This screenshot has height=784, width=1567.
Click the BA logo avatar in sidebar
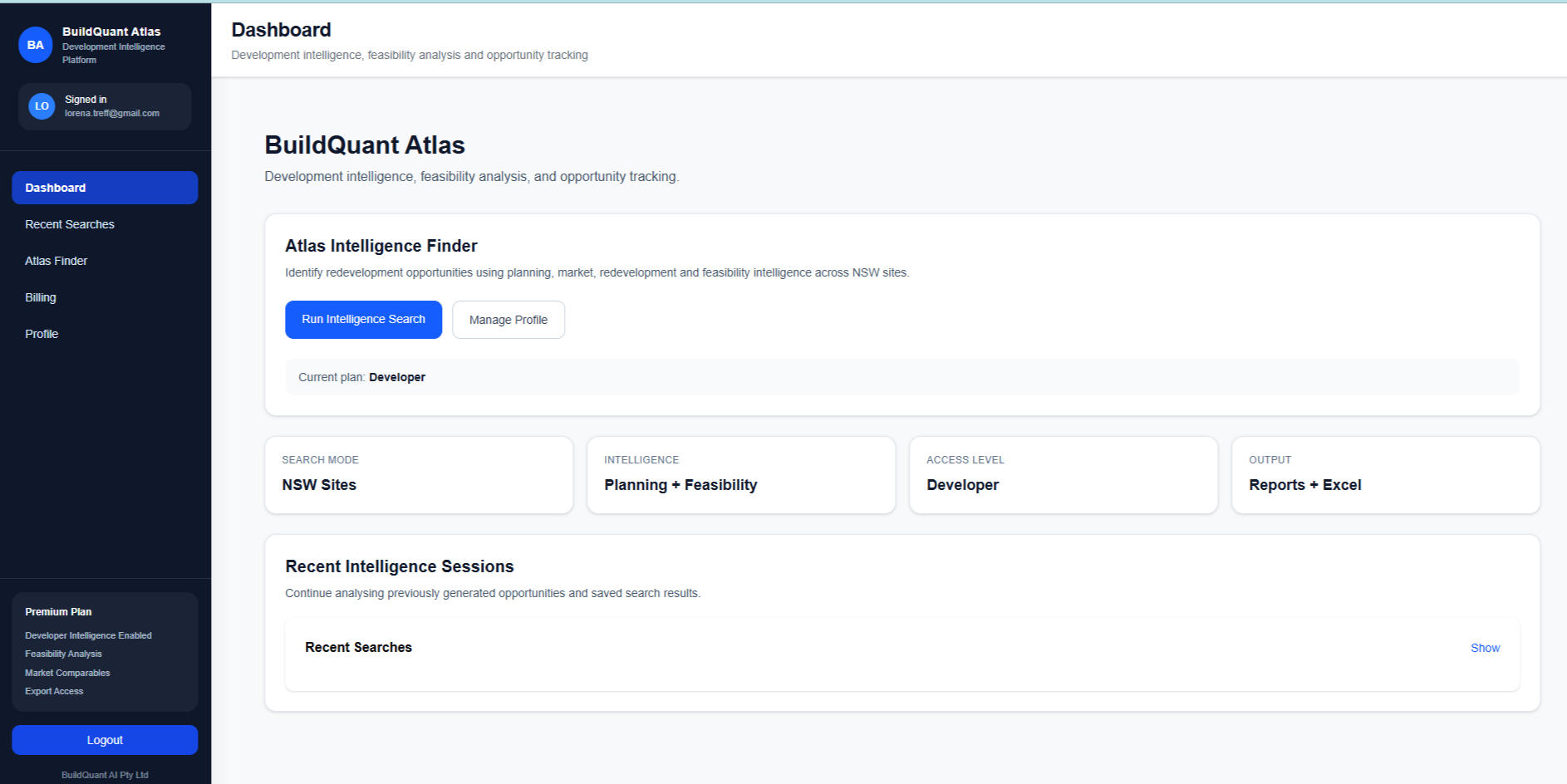point(36,45)
